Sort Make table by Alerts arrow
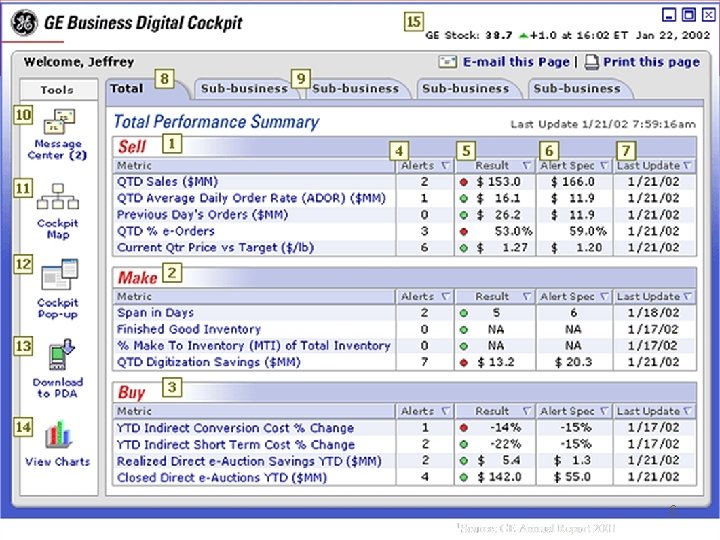Image resolution: width=720 pixels, height=540 pixels. coord(445,296)
